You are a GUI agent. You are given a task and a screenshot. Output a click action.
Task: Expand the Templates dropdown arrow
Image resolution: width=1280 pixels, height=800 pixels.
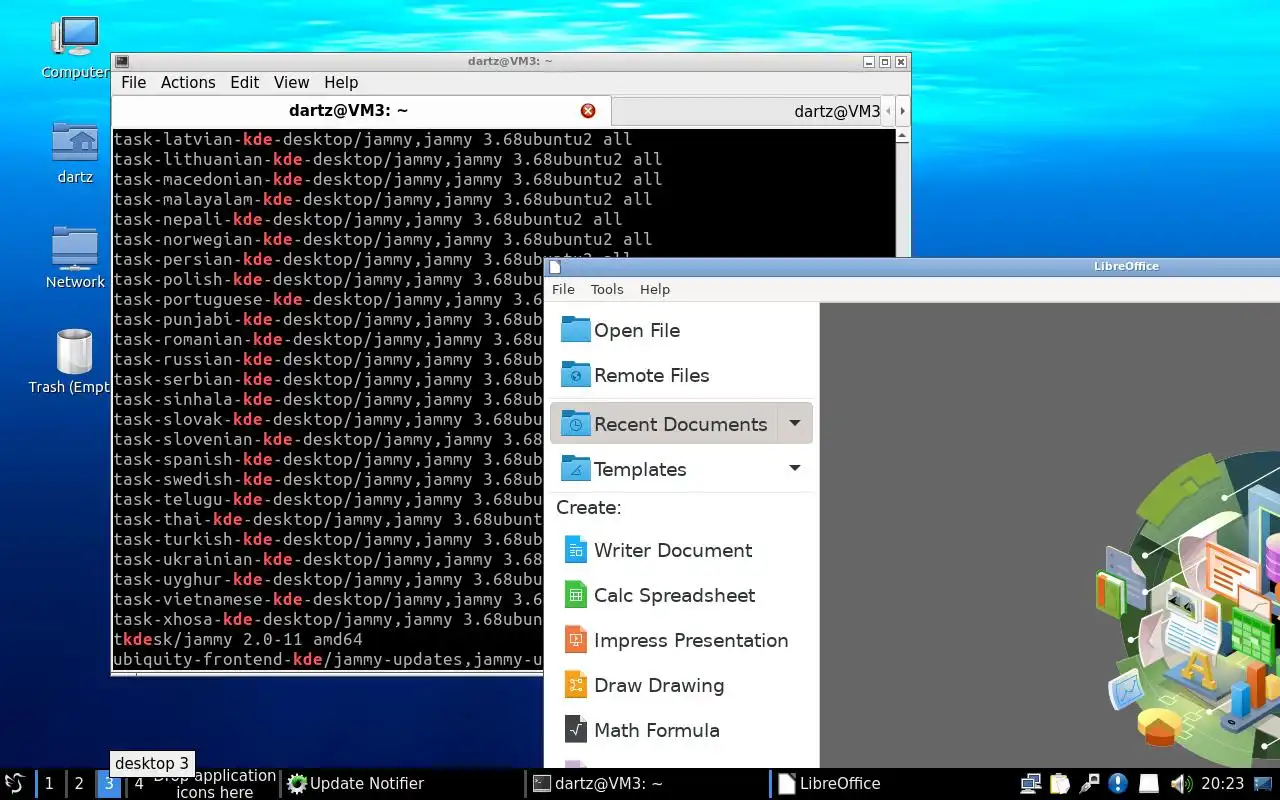coord(794,469)
